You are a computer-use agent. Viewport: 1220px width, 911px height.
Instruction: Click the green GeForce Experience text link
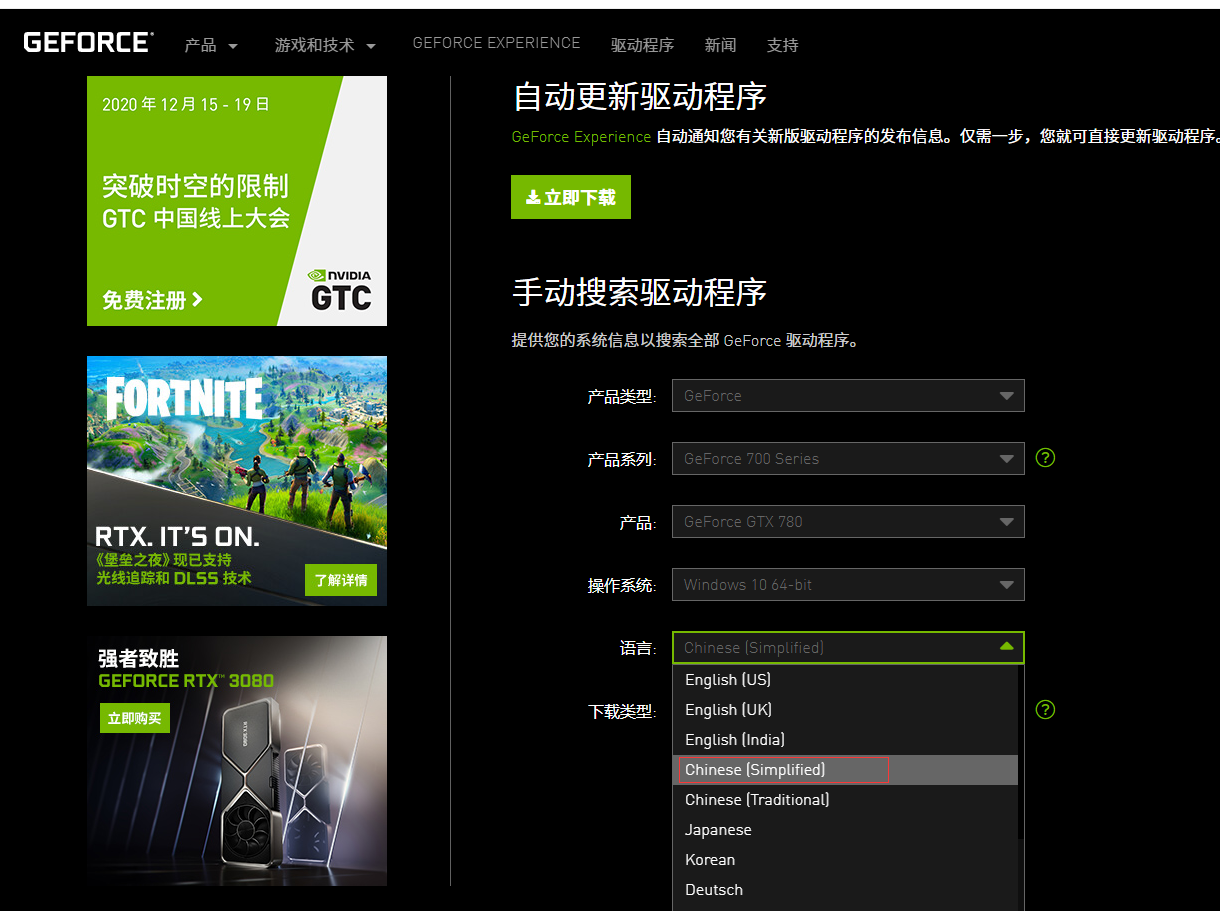click(581, 137)
